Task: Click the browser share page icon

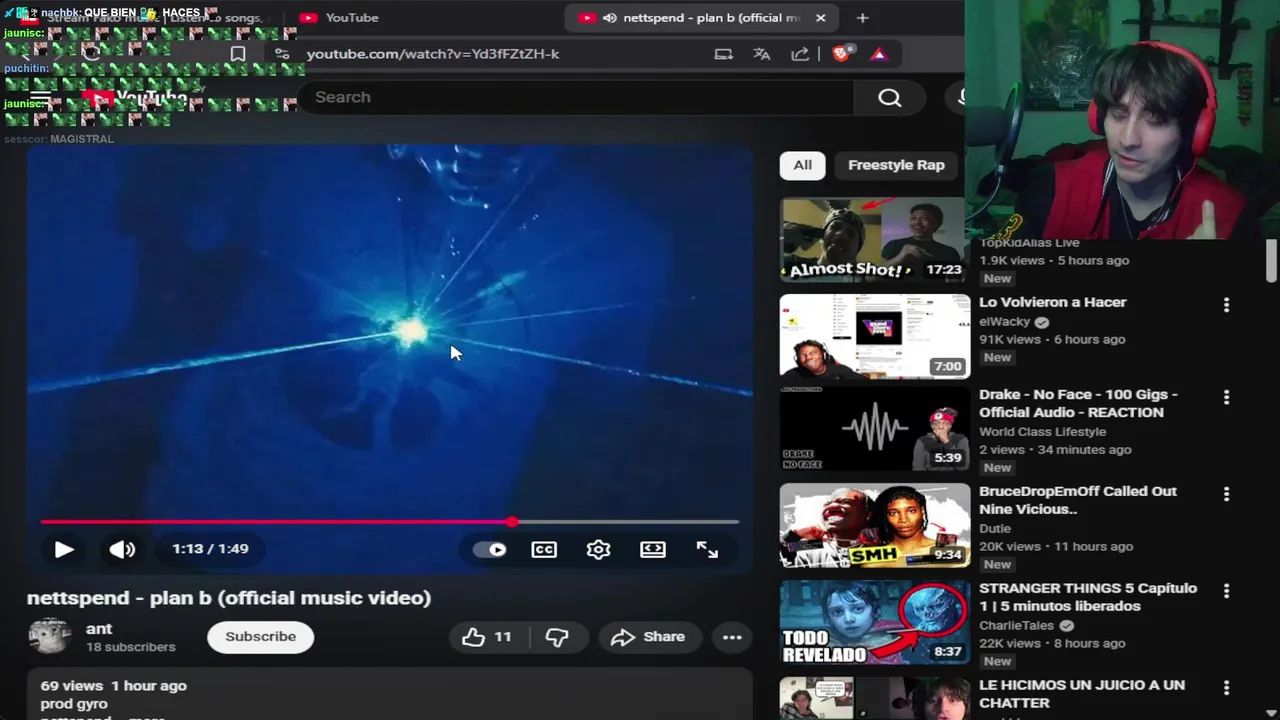Action: [800, 54]
